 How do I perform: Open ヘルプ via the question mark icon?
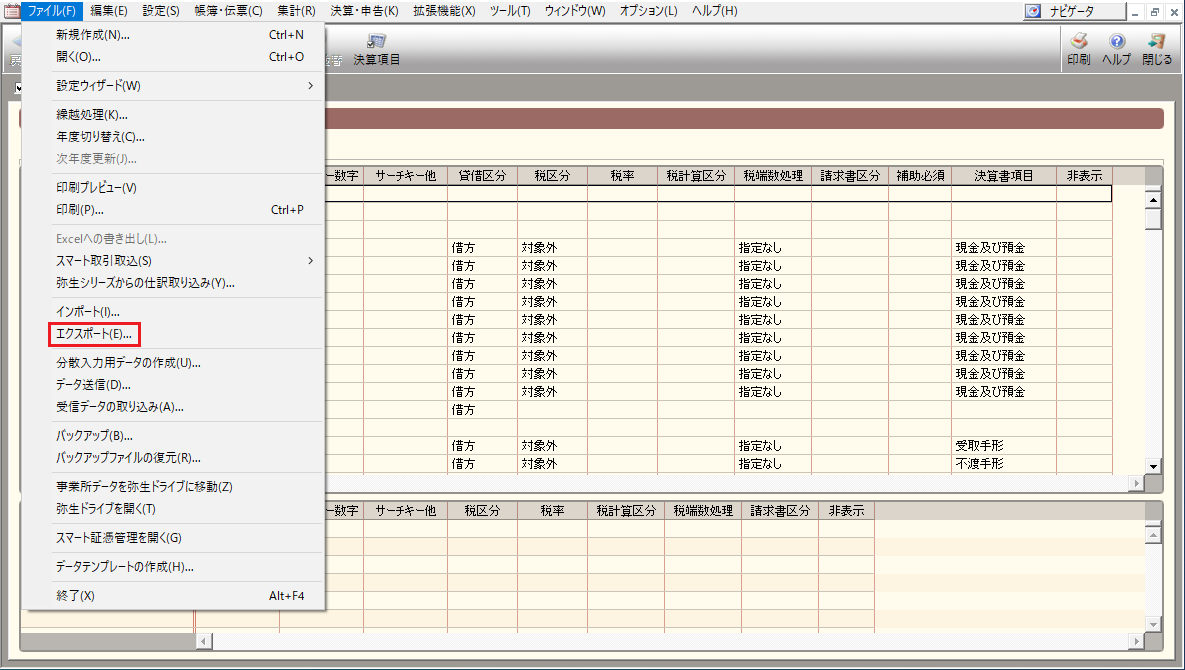1116,44
